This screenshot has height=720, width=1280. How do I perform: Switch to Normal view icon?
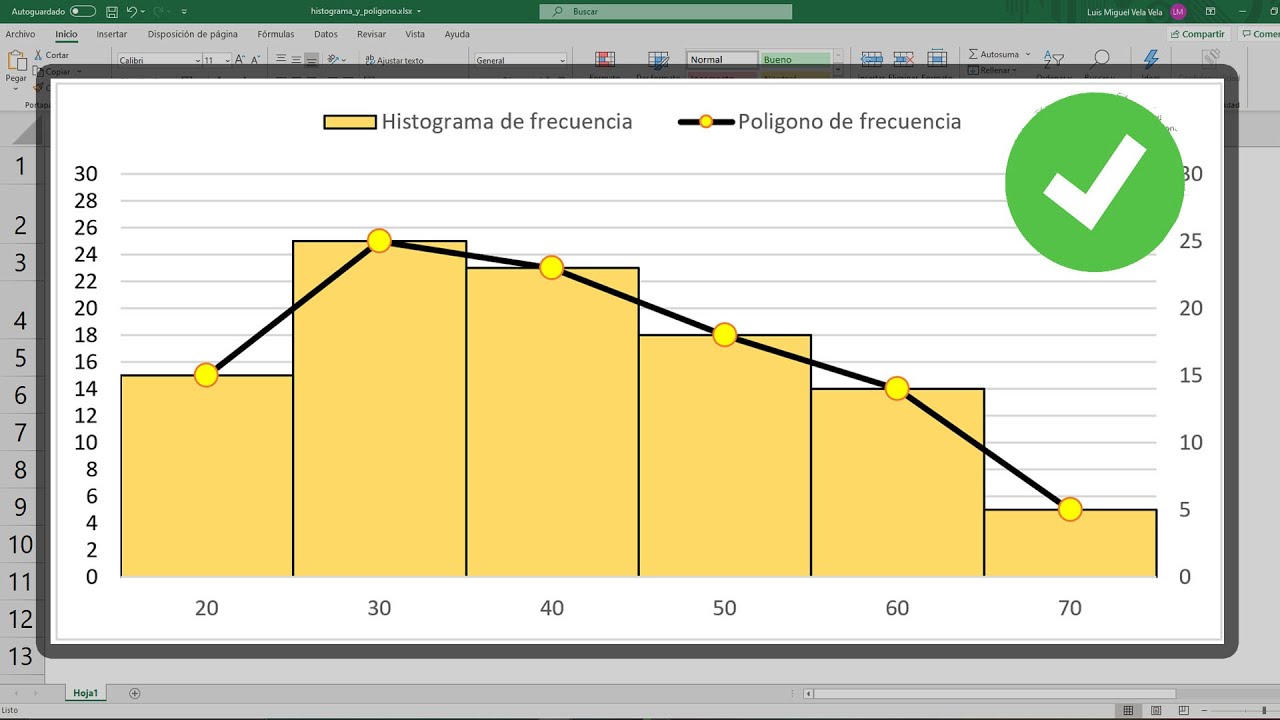pyautogui.click(x=1128, y=711)
